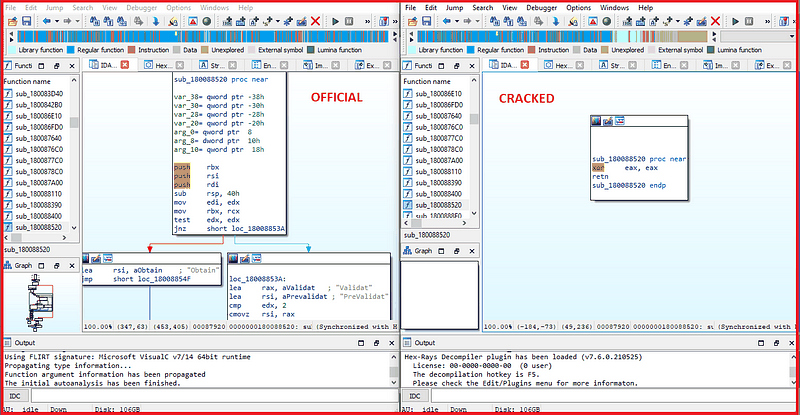800x415 pixels.
Task: Click first binoculars search icon in OFFICIAL toolbar
Action: click(x=94, y=21)
